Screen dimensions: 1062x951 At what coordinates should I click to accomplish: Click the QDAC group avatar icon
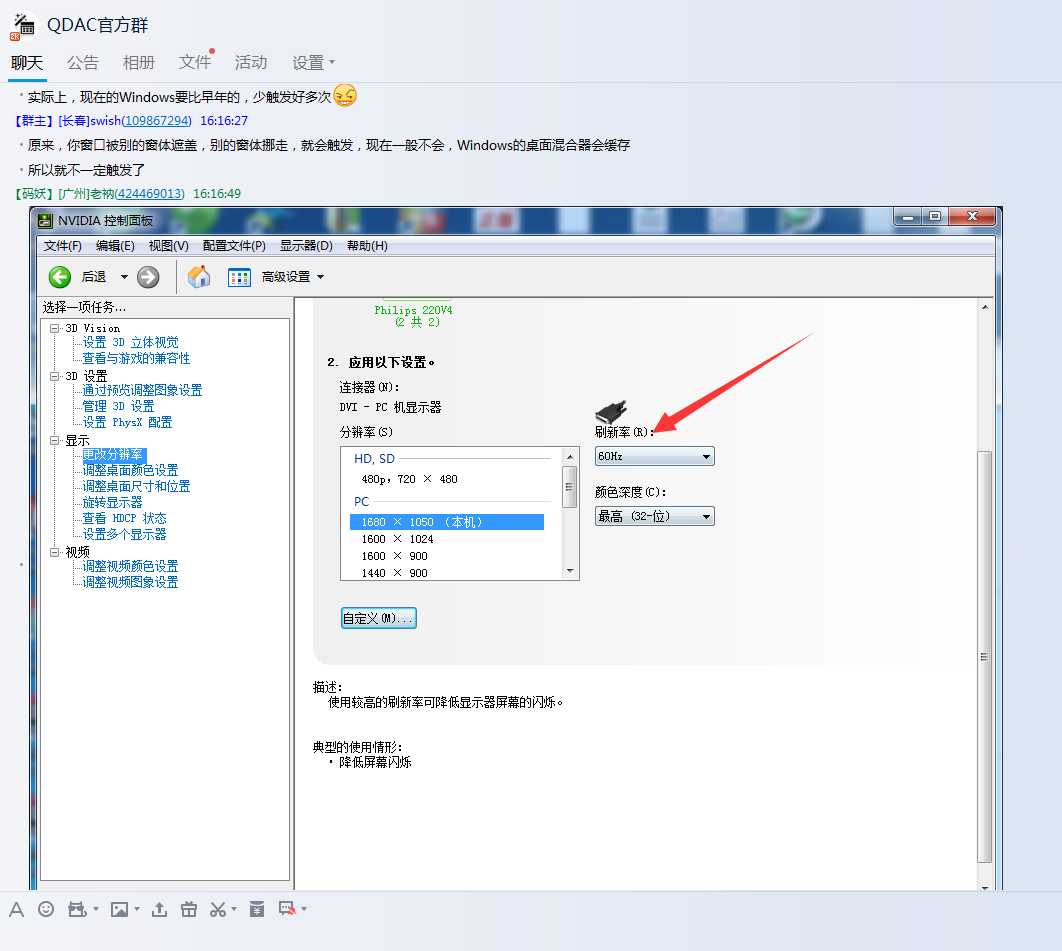pos(23,26)
